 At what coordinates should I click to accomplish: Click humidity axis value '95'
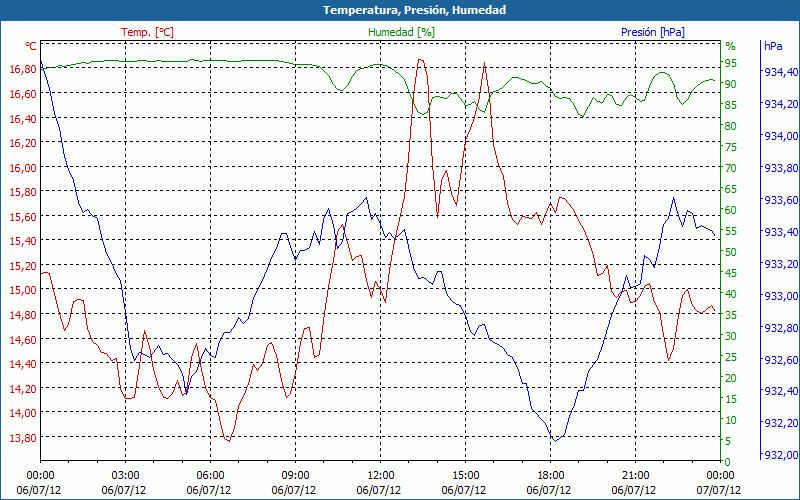click(731, 63)
